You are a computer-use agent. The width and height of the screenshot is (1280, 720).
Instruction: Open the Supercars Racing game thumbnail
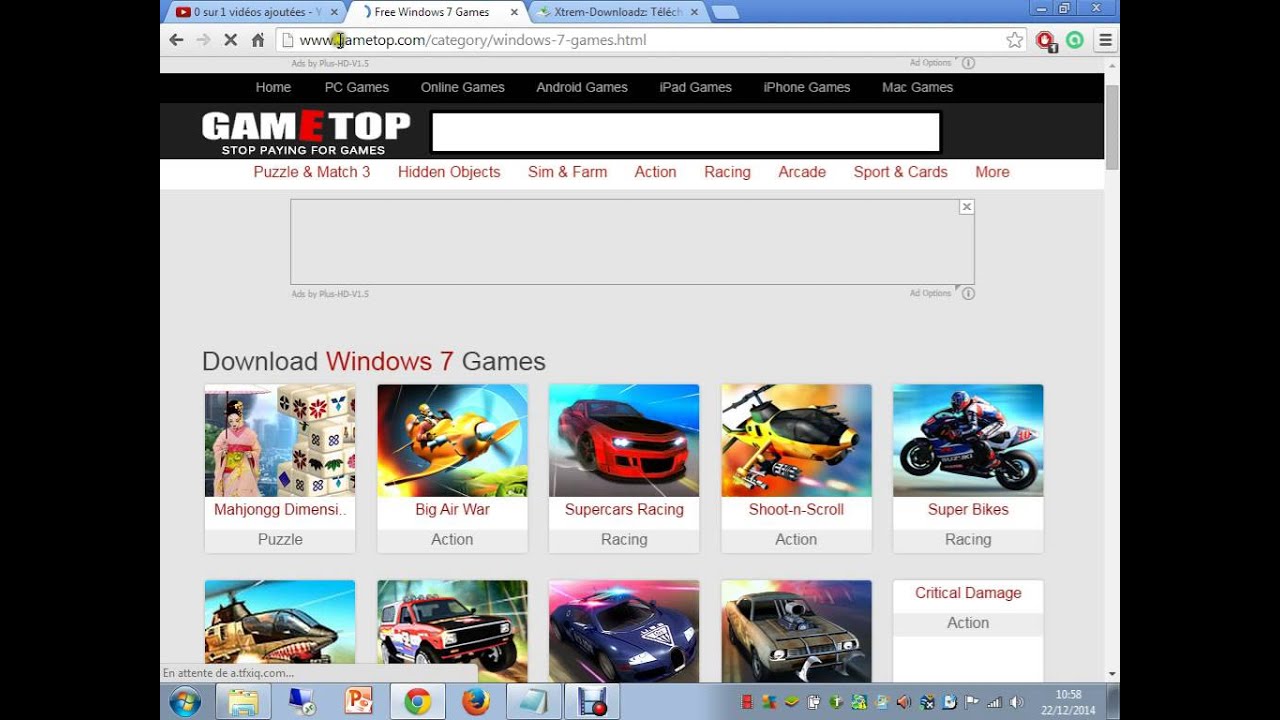pos(624,441)
